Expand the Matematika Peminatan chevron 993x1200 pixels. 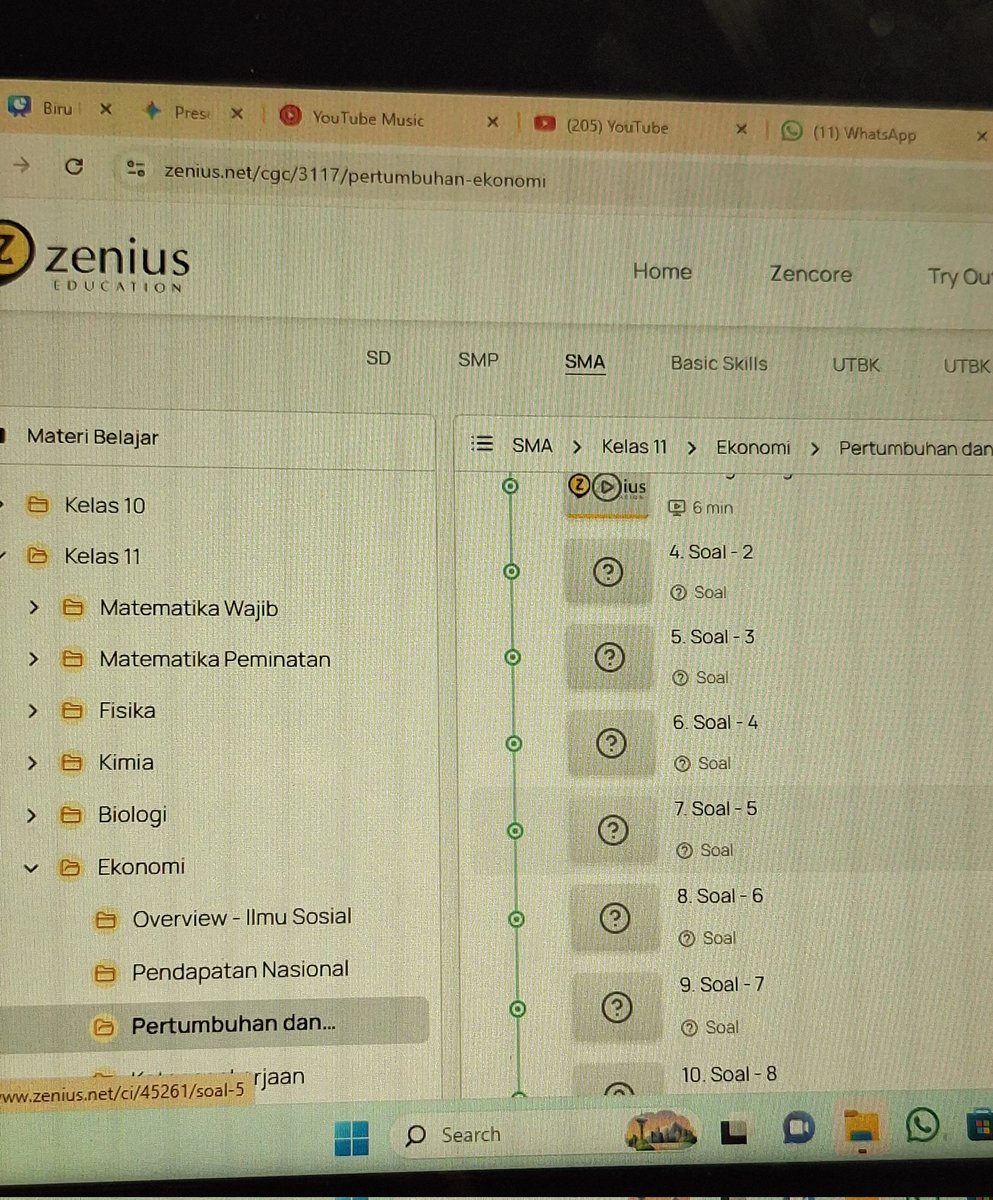click(x=33, y=659)
